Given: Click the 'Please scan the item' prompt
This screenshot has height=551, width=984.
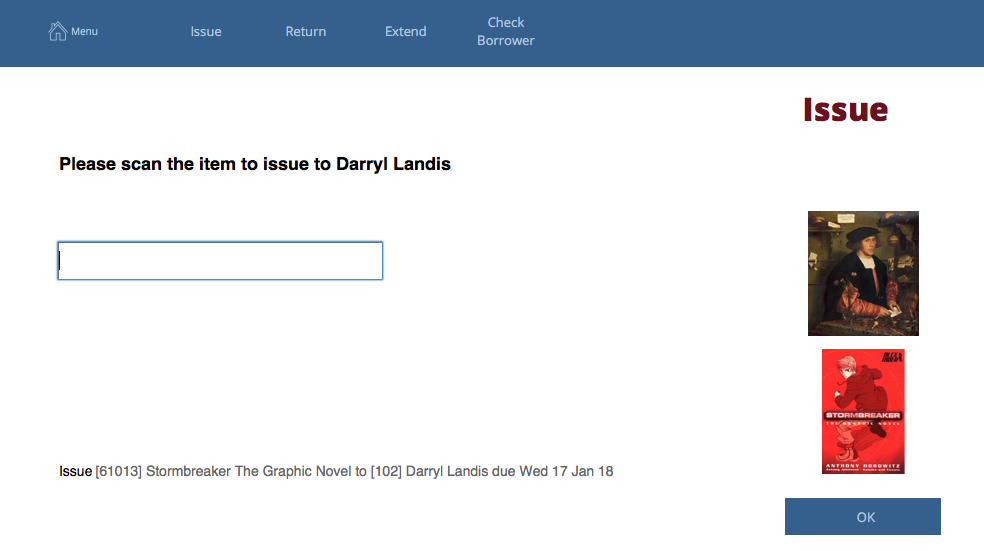Looking at the screenshot, I should (x=180, y=164).
